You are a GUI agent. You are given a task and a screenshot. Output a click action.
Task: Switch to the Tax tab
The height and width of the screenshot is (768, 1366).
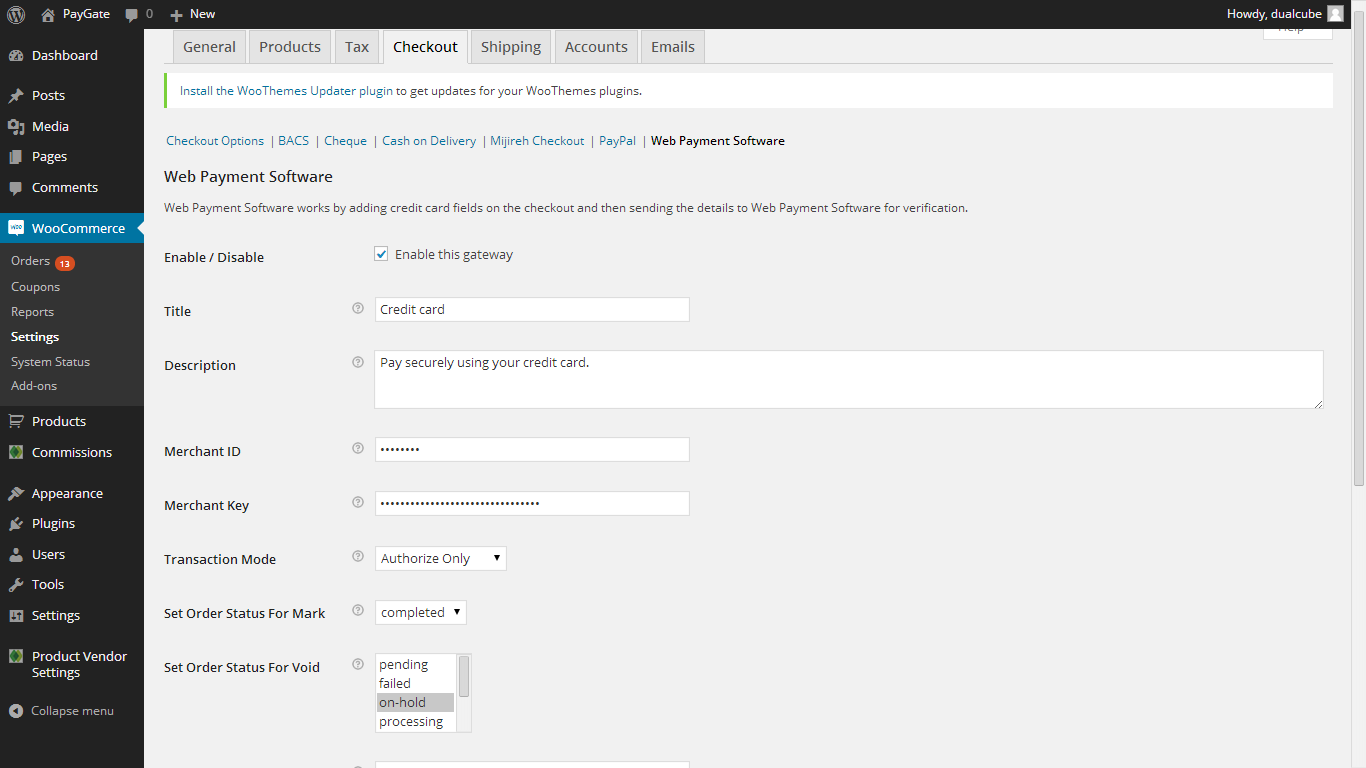click(357, 47)
